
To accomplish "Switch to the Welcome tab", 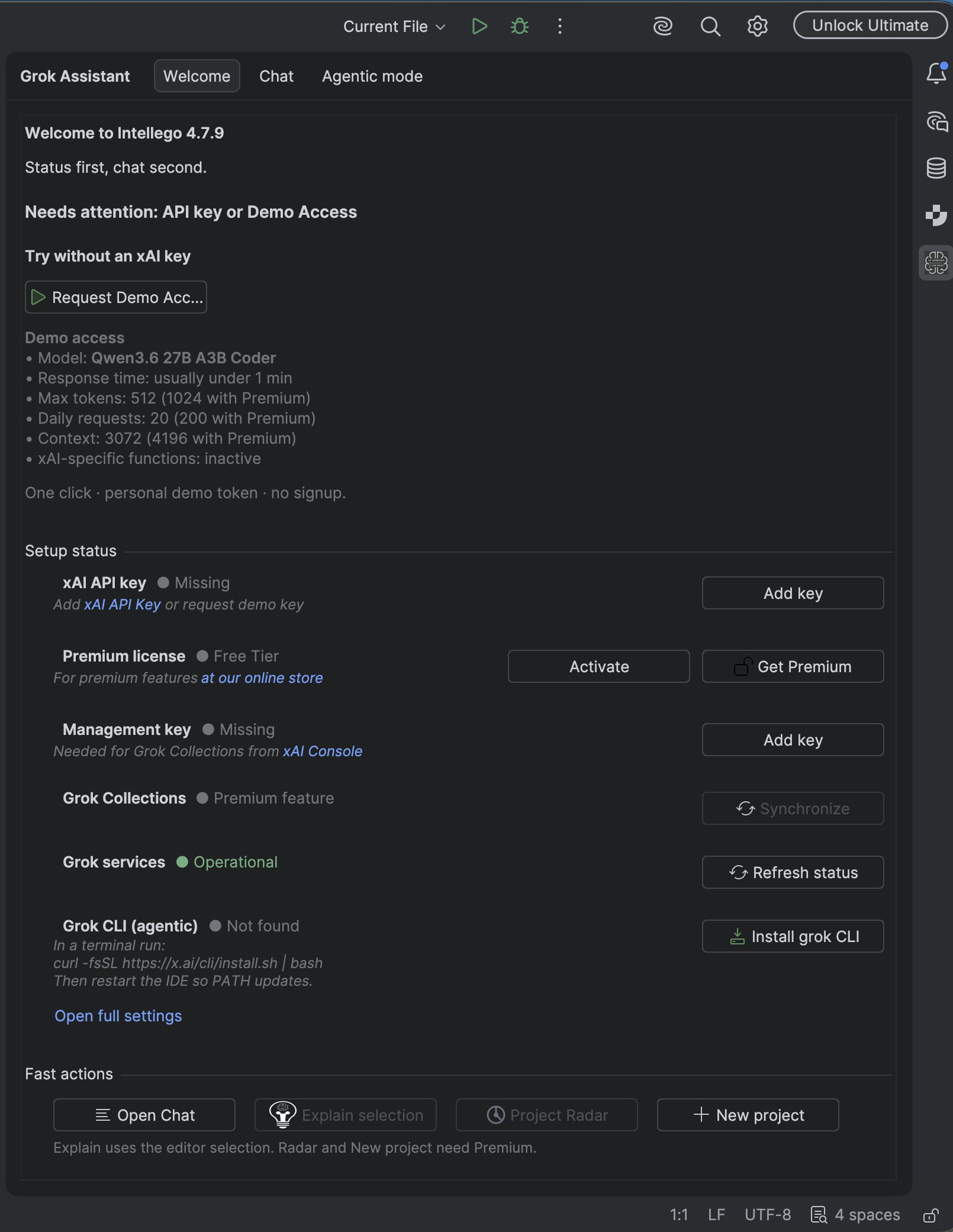I will click(197, 76).
